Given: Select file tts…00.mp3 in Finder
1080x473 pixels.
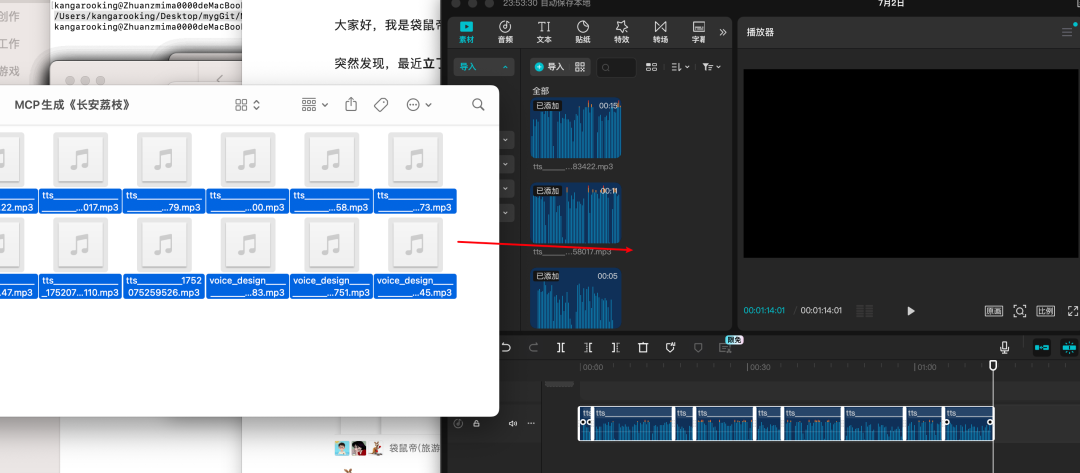Looking at the screenshot, I should 248,173.
